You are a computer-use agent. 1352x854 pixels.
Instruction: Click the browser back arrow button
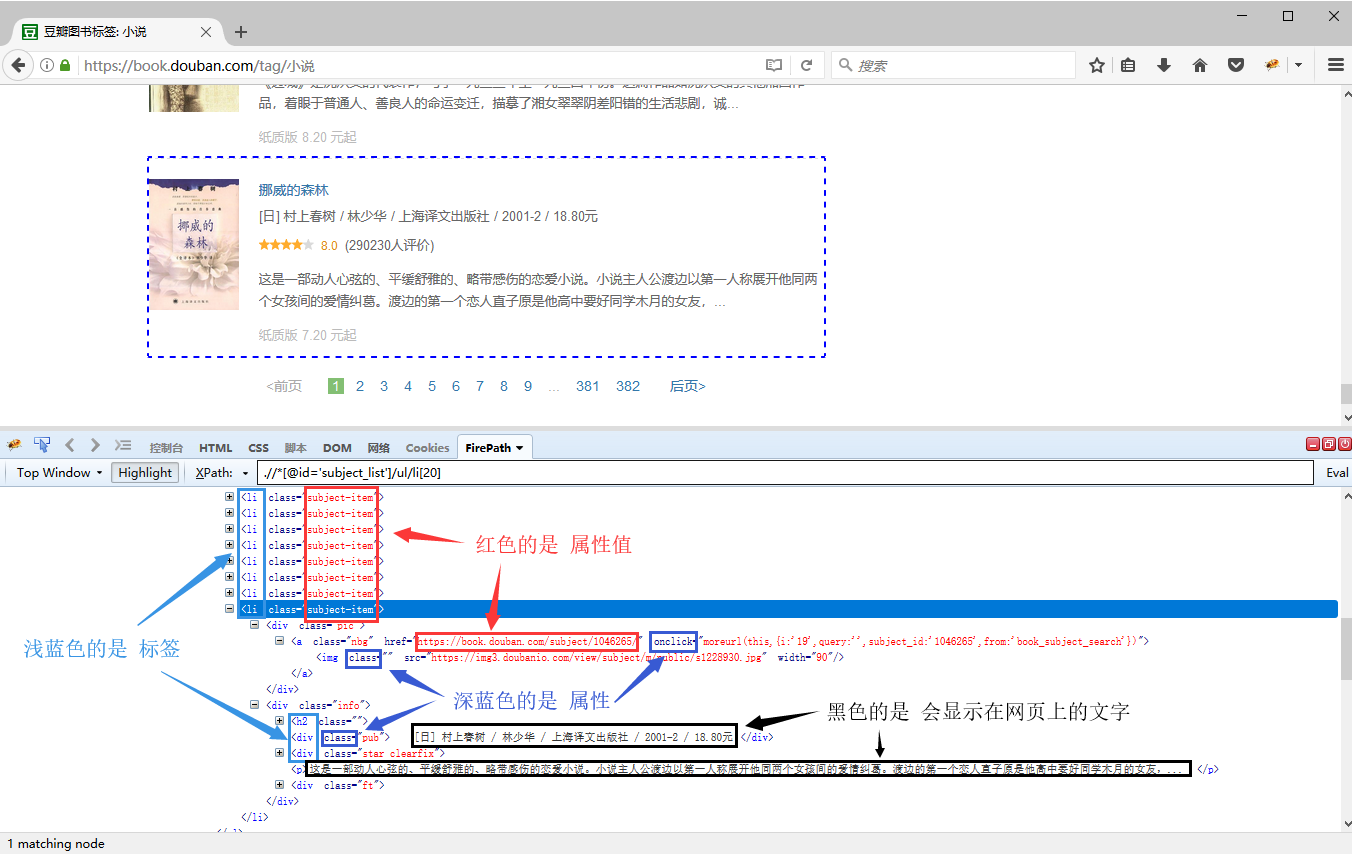(18, 65)
